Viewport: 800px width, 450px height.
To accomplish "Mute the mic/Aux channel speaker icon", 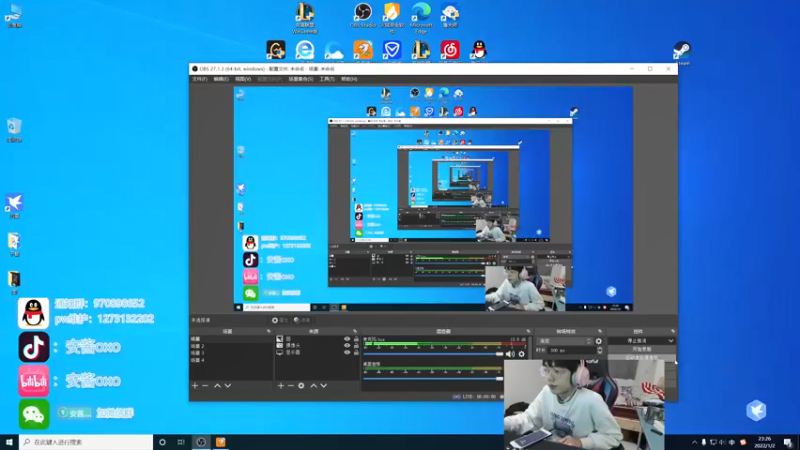I will (510, 354).
